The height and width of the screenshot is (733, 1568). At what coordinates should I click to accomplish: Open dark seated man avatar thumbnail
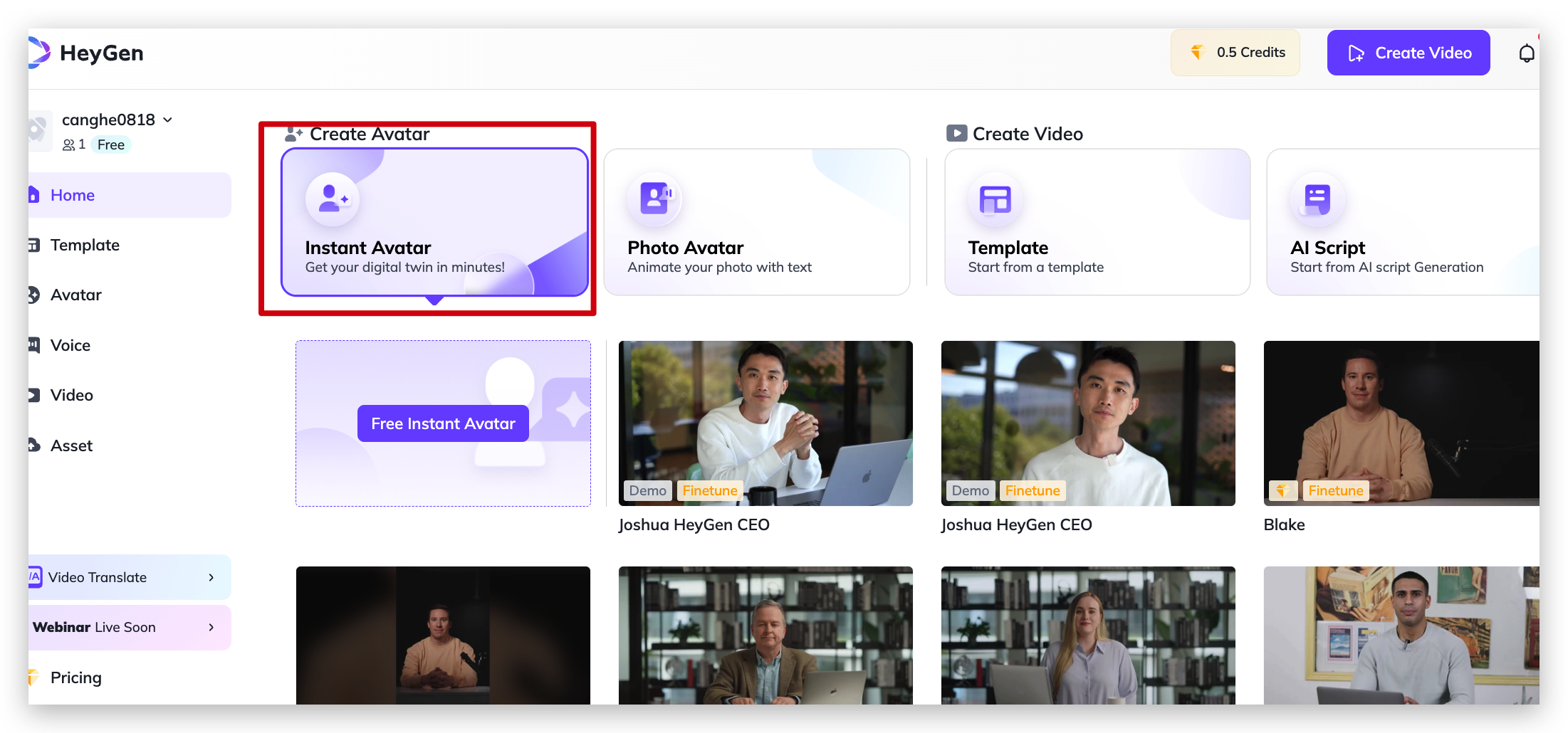443,636
